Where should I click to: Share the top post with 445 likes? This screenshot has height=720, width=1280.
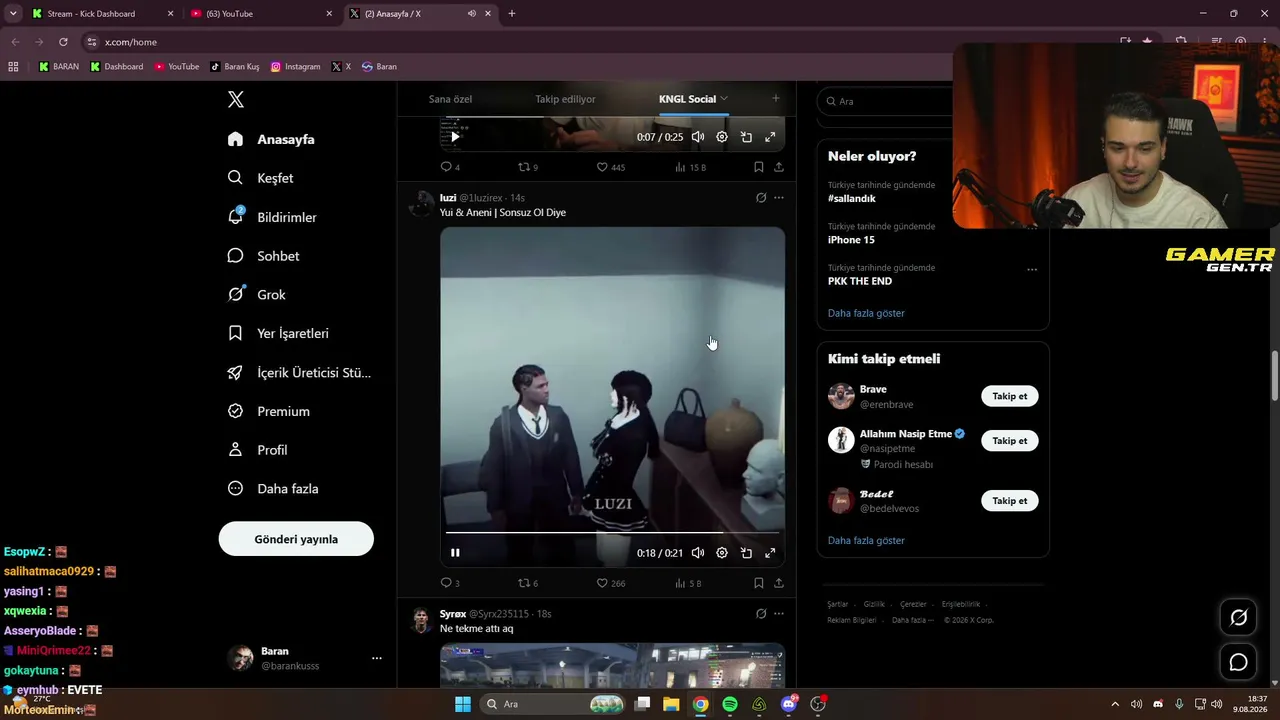tap(779, 167)
